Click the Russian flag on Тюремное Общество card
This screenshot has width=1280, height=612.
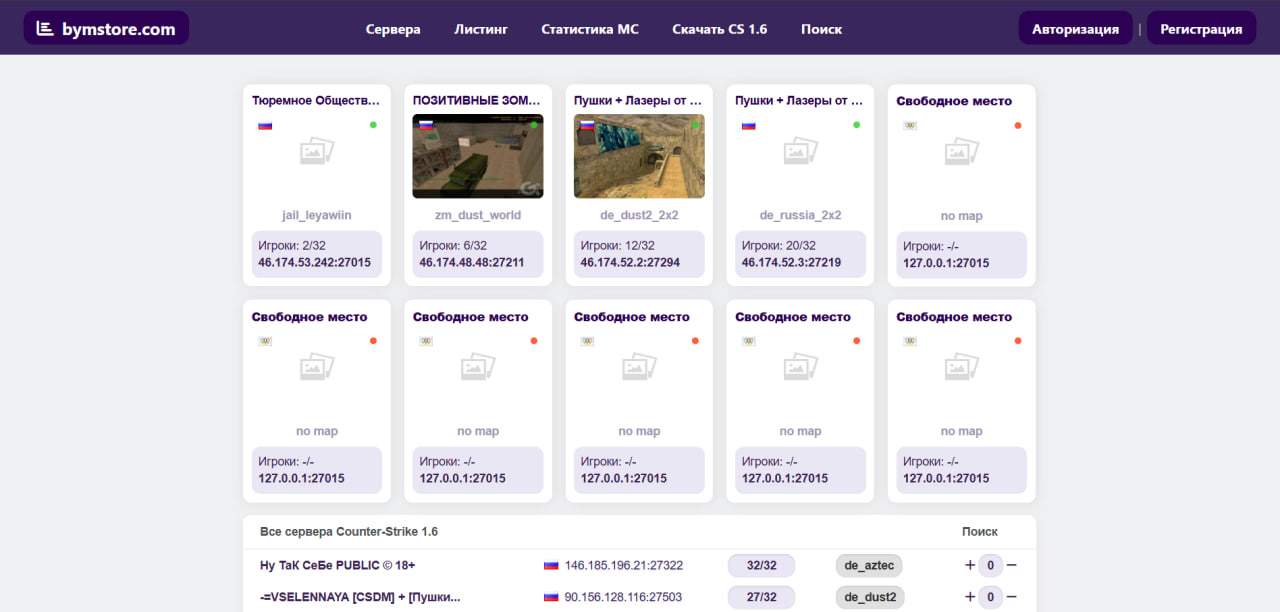[x=265, y=126]
